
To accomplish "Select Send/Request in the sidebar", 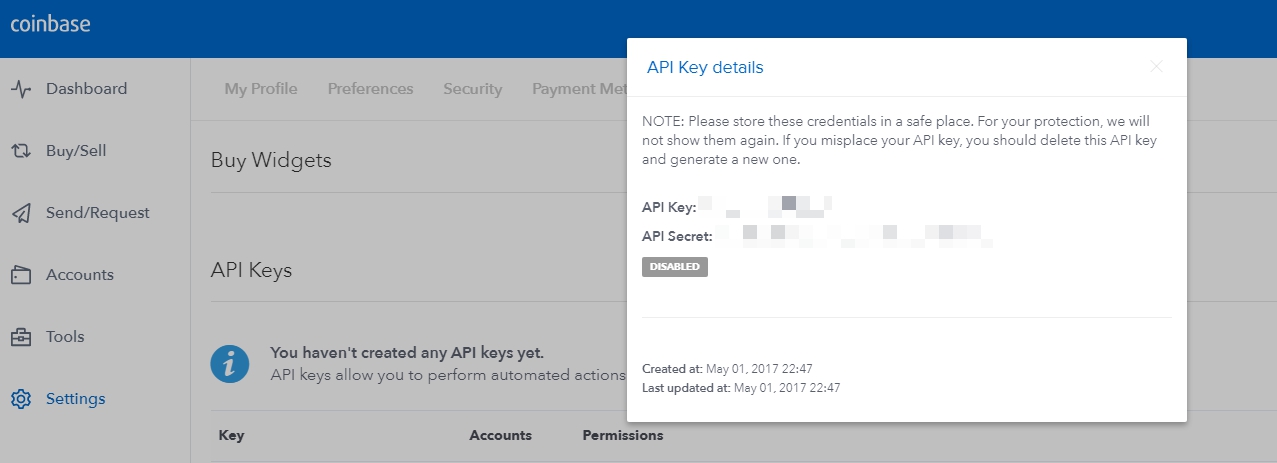I will 98,213.
